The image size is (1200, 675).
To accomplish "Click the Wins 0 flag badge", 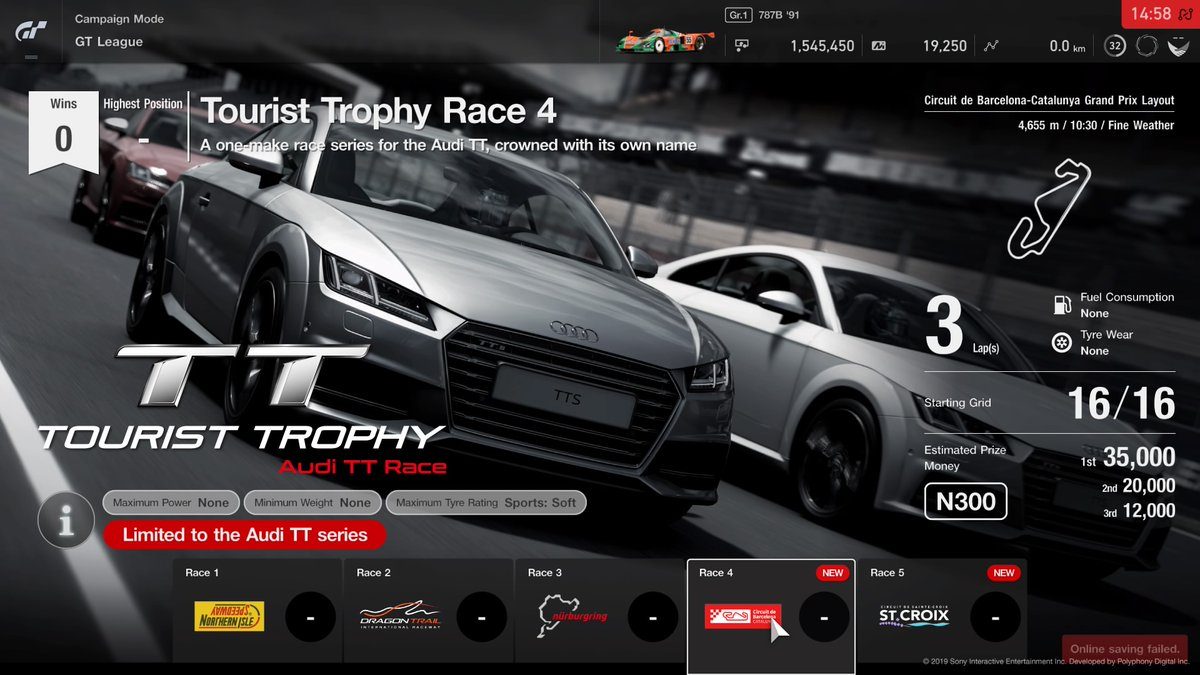I will (64, 132).
